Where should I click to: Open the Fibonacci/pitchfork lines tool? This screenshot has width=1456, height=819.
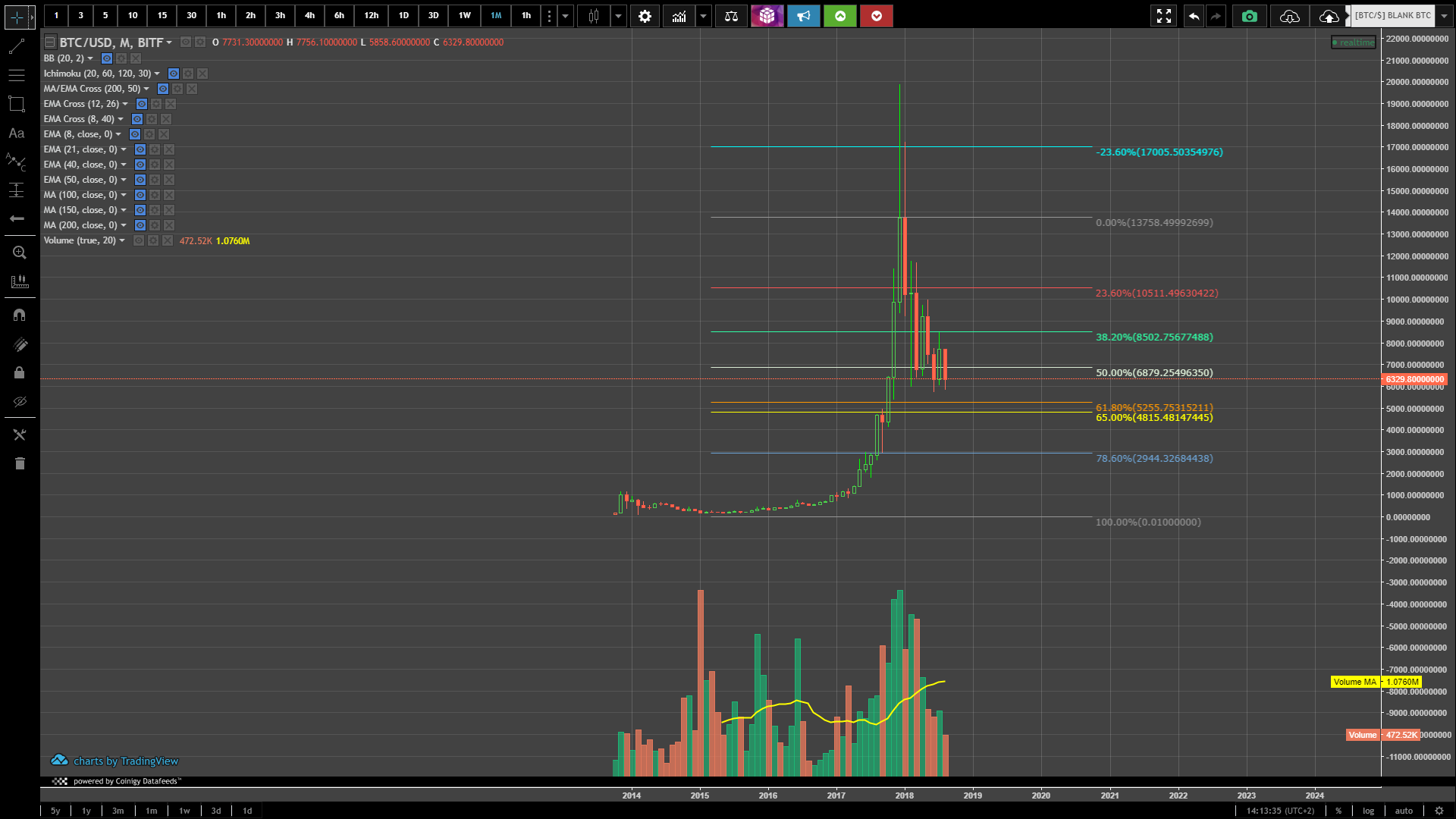[x=17, y=75]
